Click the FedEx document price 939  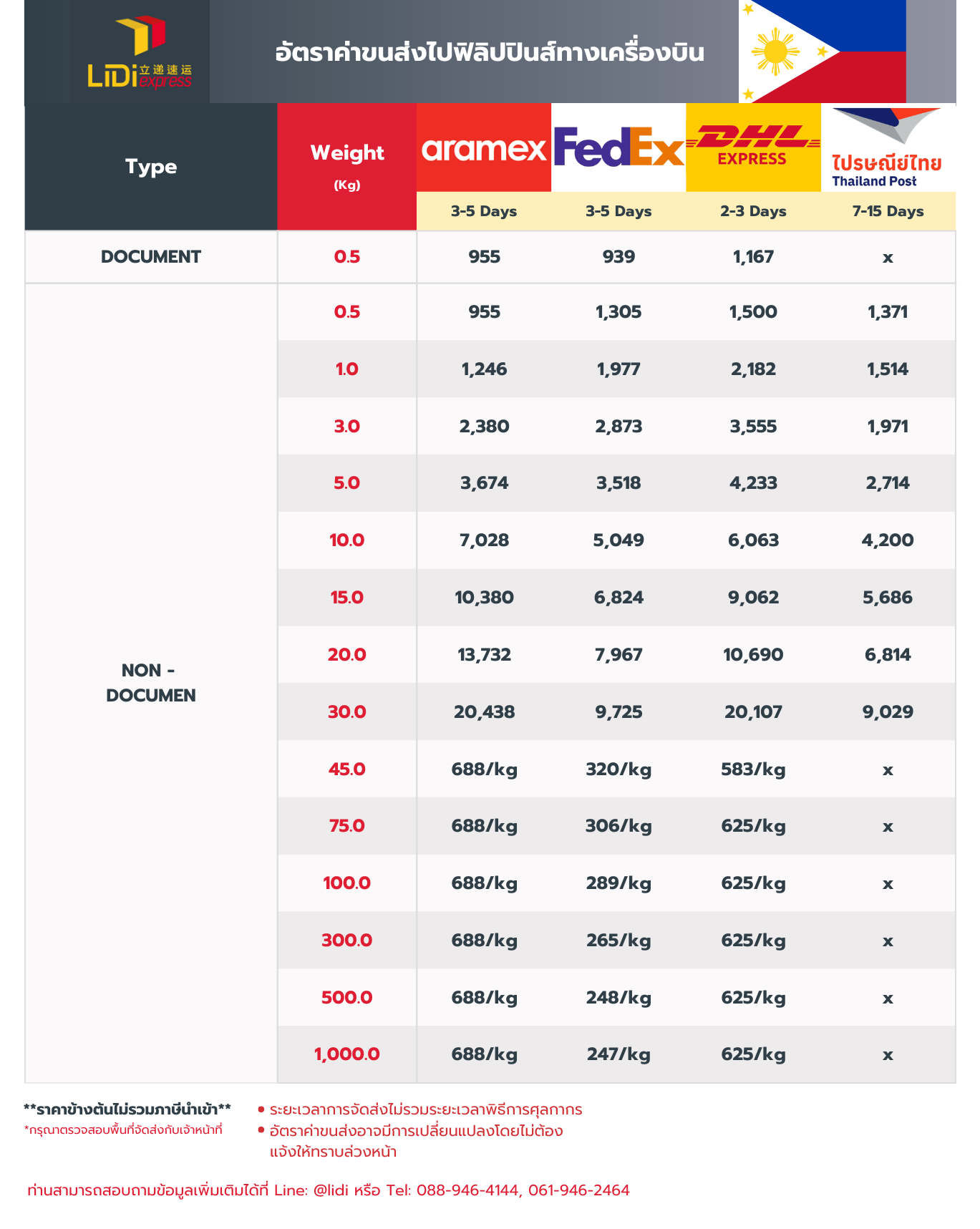[x=618, y=257]
